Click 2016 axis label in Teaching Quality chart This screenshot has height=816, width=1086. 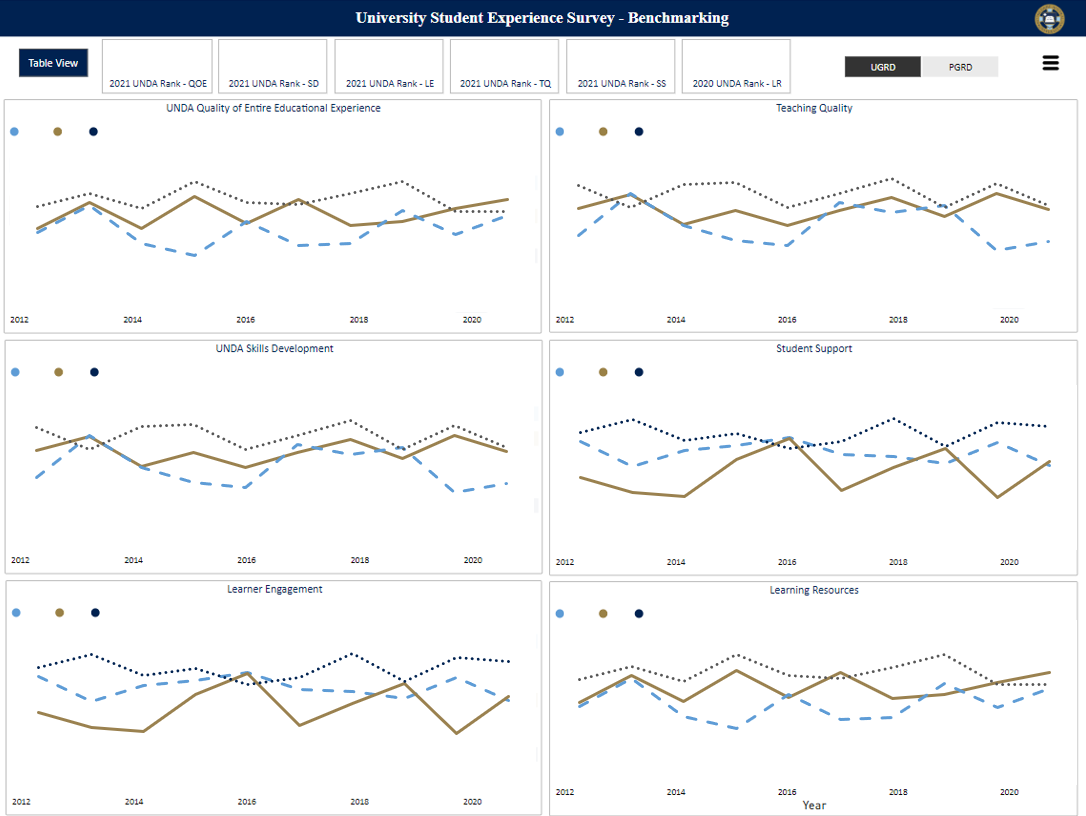[x=787, y=320]
